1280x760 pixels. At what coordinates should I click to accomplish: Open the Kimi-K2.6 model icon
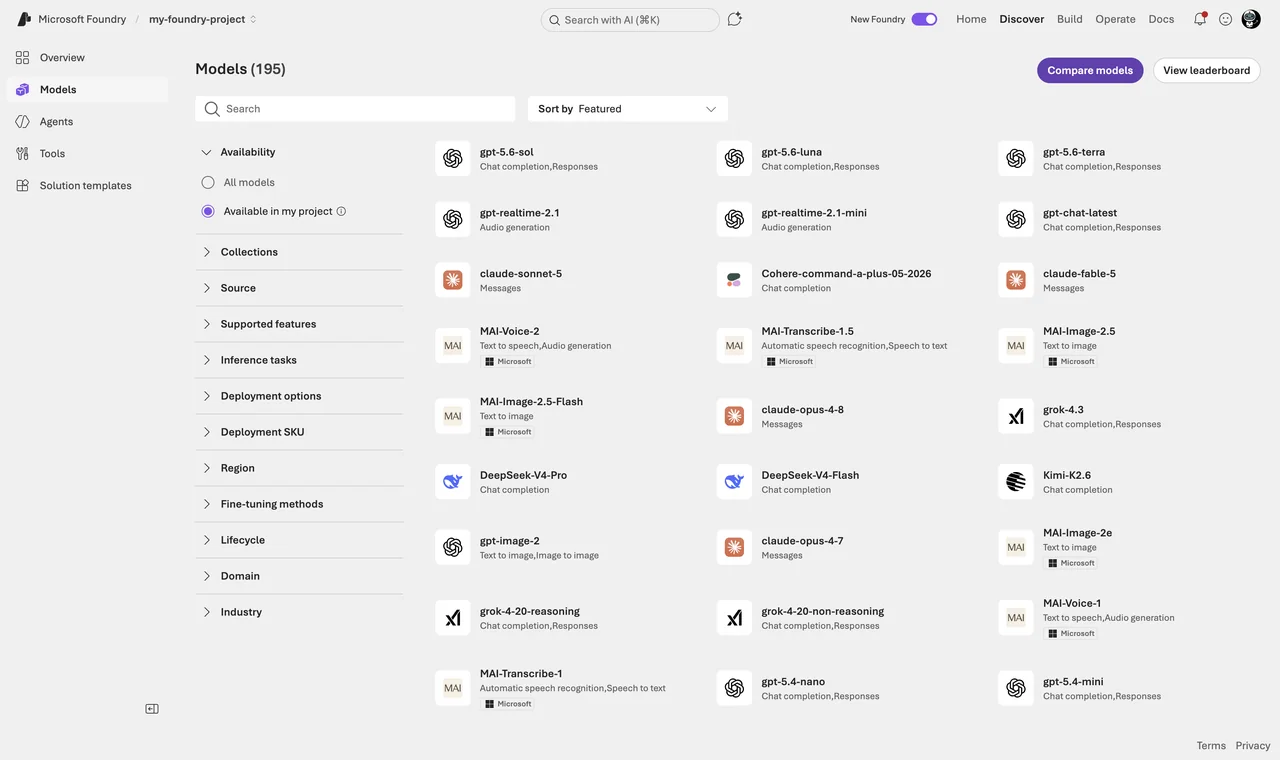(x=1016, y=482)
